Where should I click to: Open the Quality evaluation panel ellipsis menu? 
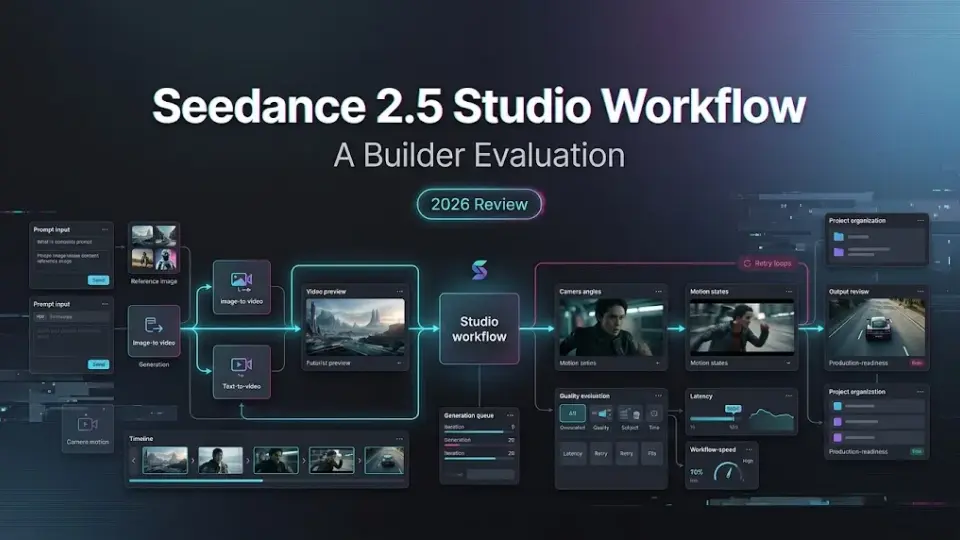point(659,396)
